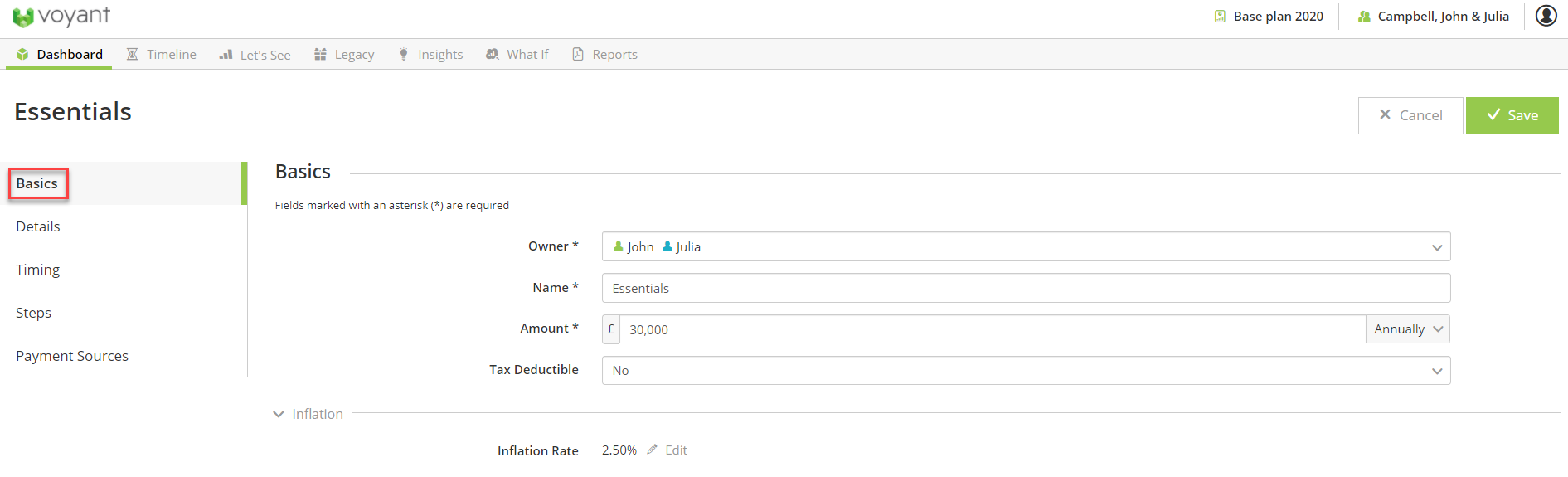Click into the Amount input field
Screen dimensions: 1568x477
pyautogui.click(x=993, y=329)
